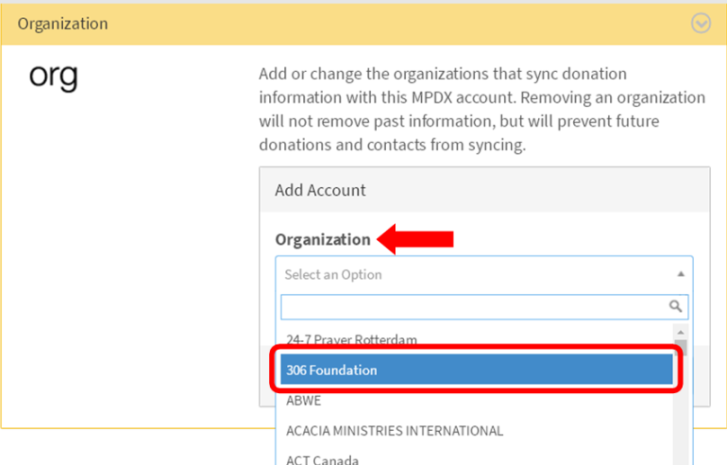This screenshot has width=727, height=465.
Task: Select 306 Foundation from the list
Action: 476,369
